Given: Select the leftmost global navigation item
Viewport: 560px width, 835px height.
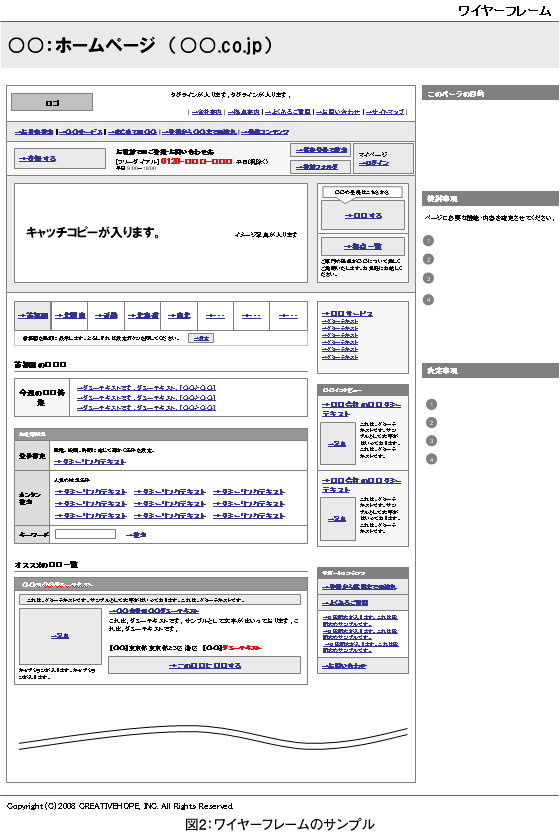Looking at the screenshot, I should 34,132.
